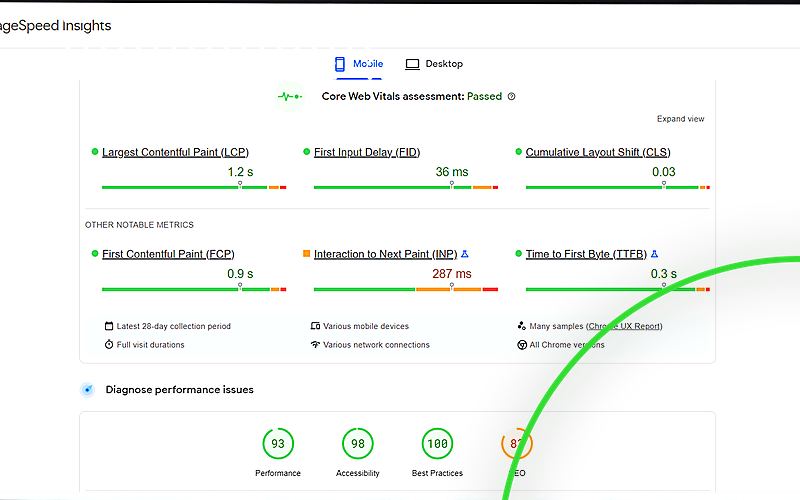Viewport: 800px width, 500px height.
Task: Click Diagnose performance issues icon
Action: (x=88, y=390)
